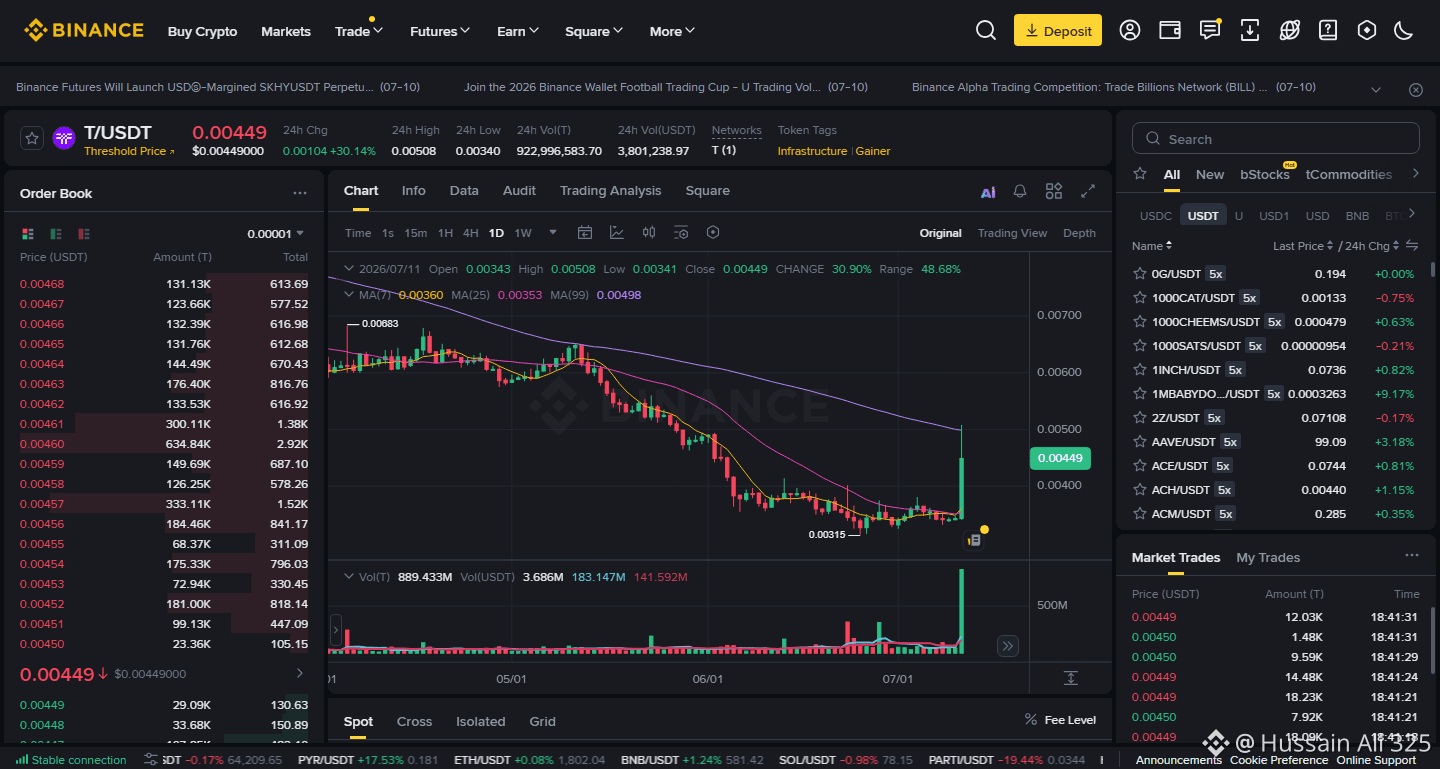Open the wallet icon in the header
Image resolution: width=1440 pixels, height=769 pixels.
1170,30
